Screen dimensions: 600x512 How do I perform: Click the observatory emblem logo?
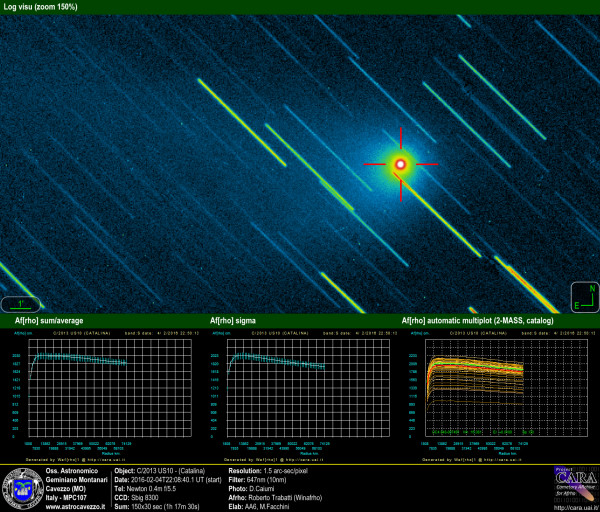click(19, 488)
